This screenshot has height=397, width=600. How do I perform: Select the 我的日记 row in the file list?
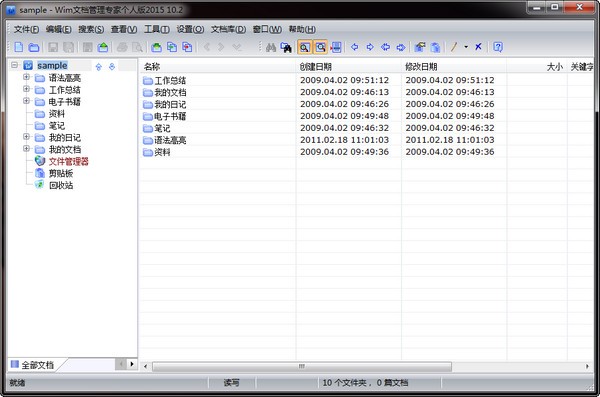coord(366,104)
